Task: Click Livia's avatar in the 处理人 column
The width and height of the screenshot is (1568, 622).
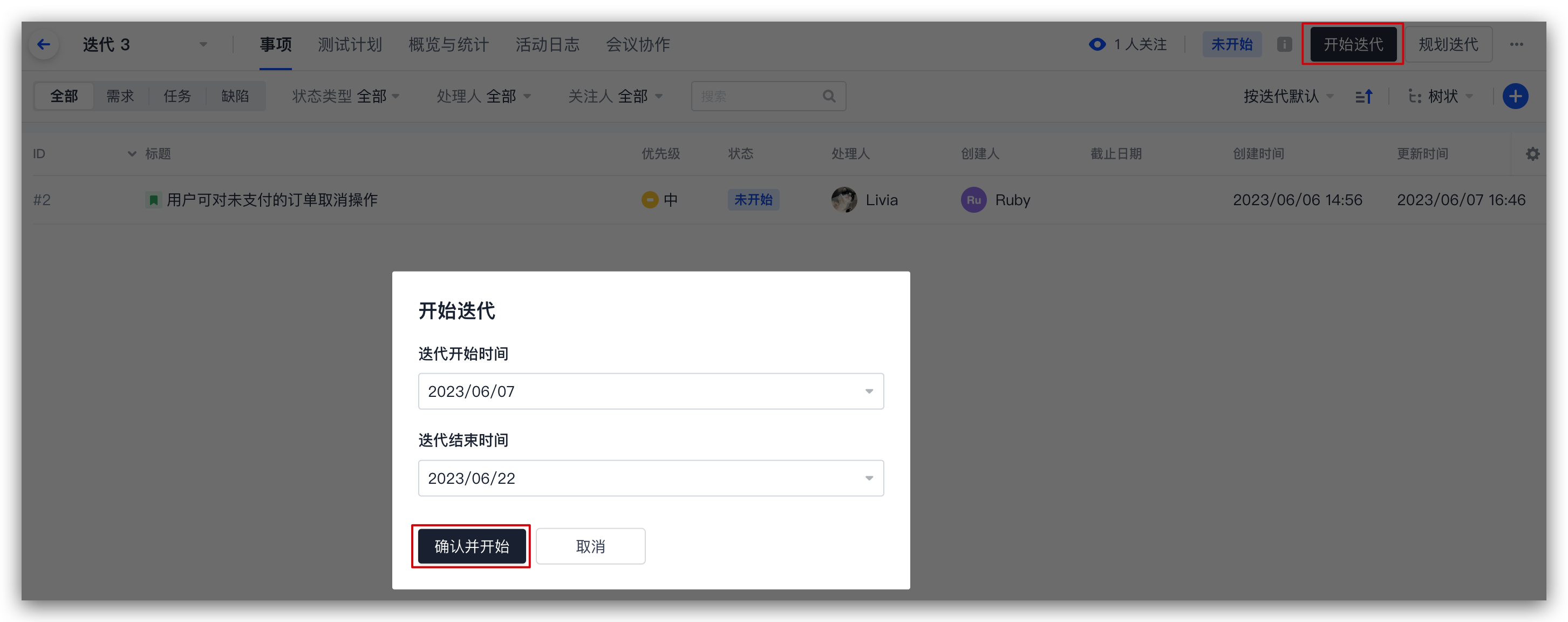Action: pos(844,200)
